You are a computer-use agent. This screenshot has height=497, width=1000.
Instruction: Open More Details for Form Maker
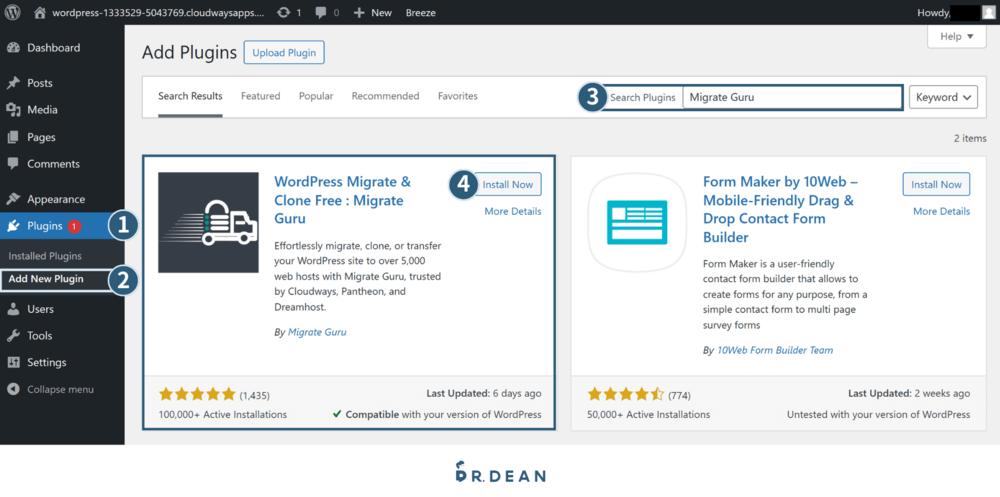(941, 211)
